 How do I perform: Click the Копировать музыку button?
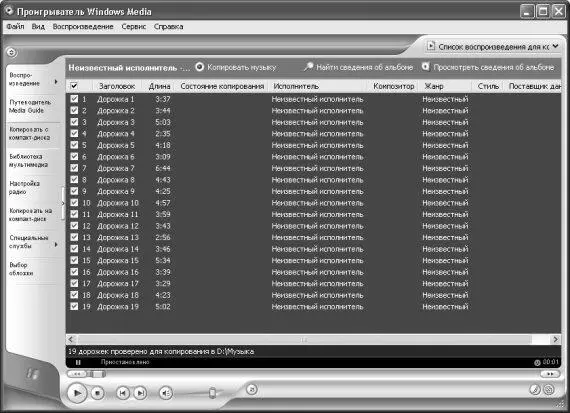point(236,67)
